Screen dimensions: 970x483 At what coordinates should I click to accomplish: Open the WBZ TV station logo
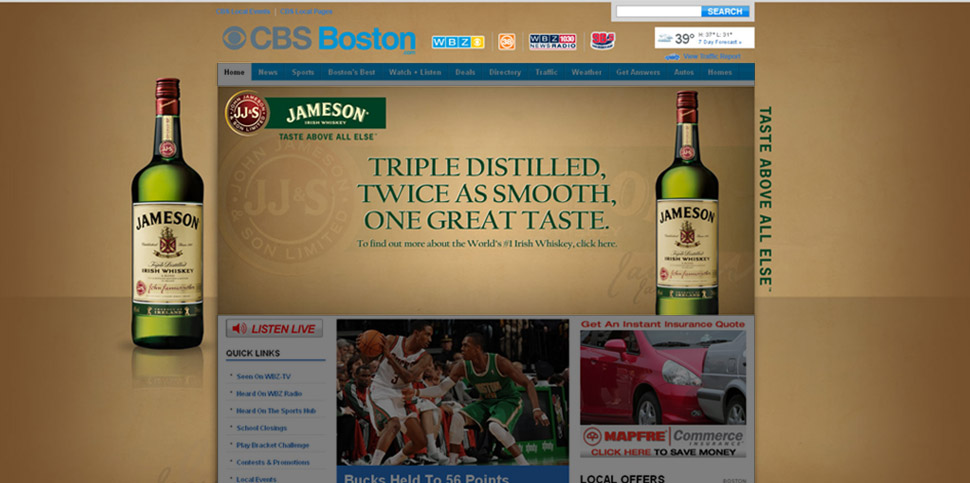coord(458,42)
